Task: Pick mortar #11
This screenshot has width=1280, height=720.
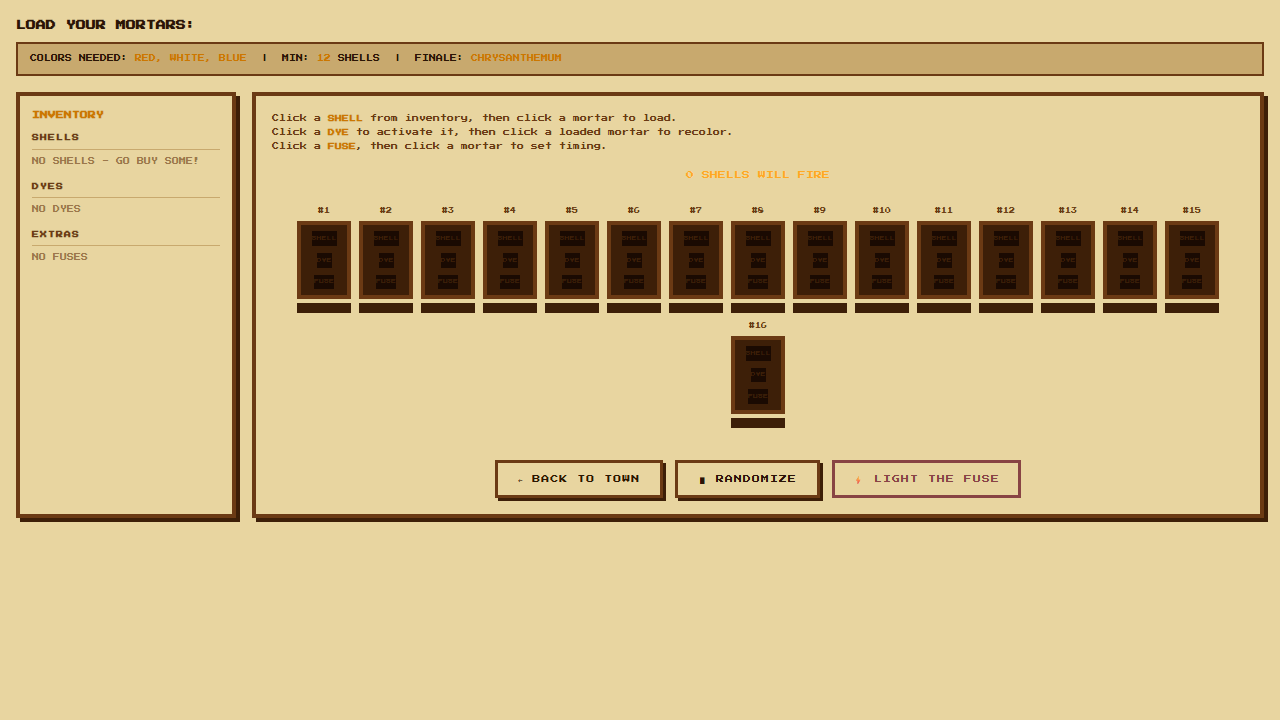Action: coord(944,260)
